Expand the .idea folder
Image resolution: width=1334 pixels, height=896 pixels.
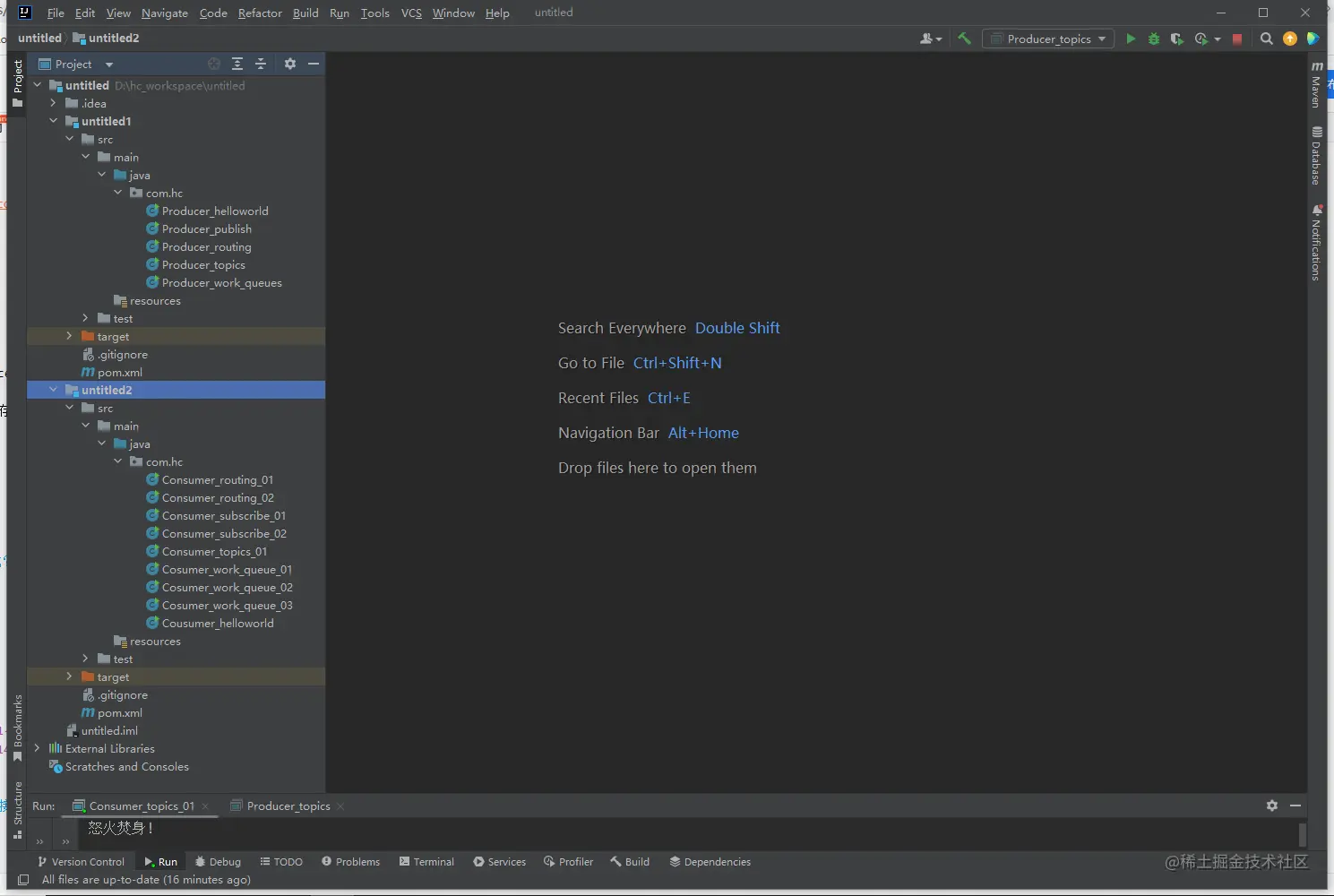[x=54, y=103]
